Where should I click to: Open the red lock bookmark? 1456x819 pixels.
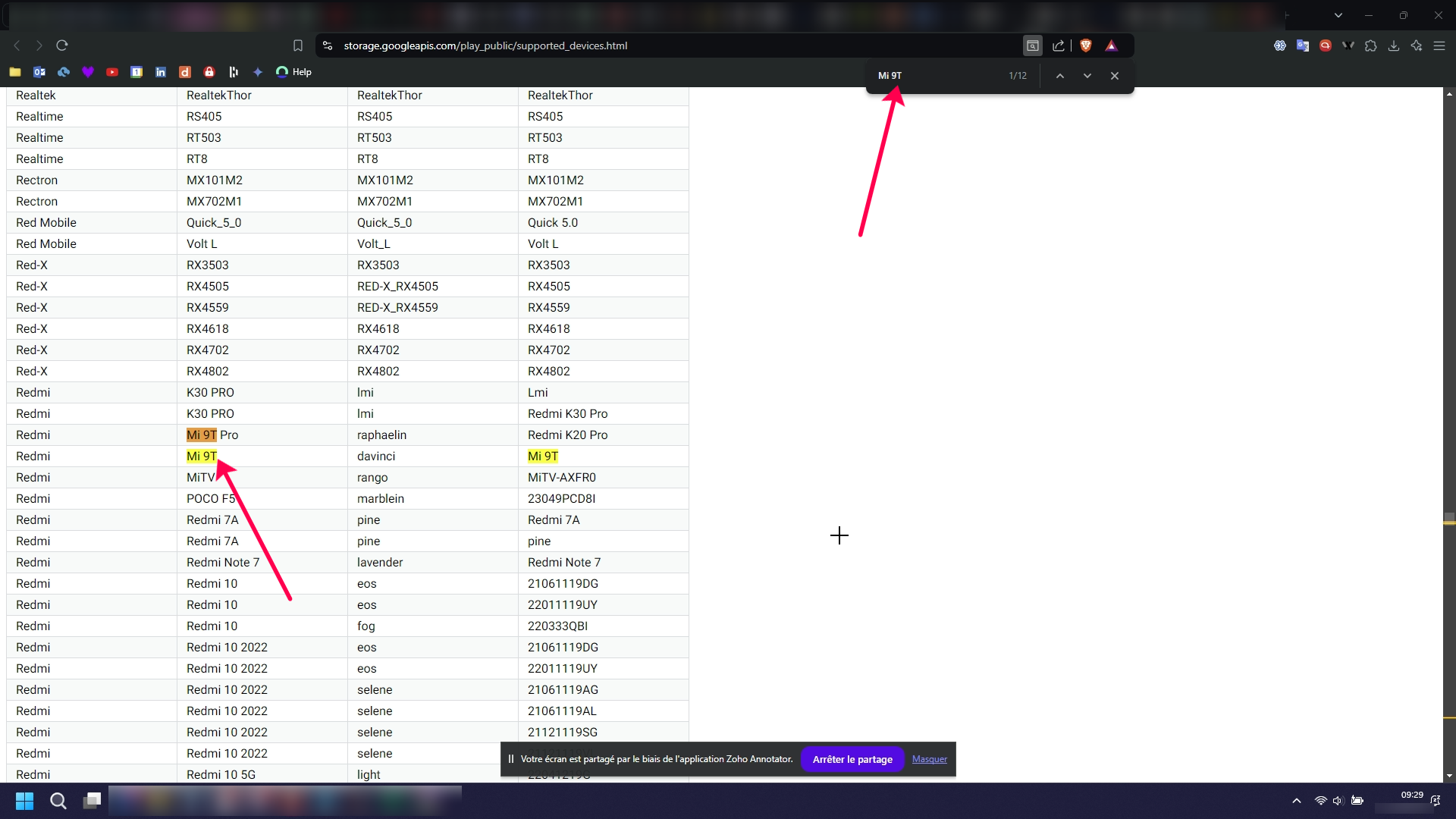(209, 72)
